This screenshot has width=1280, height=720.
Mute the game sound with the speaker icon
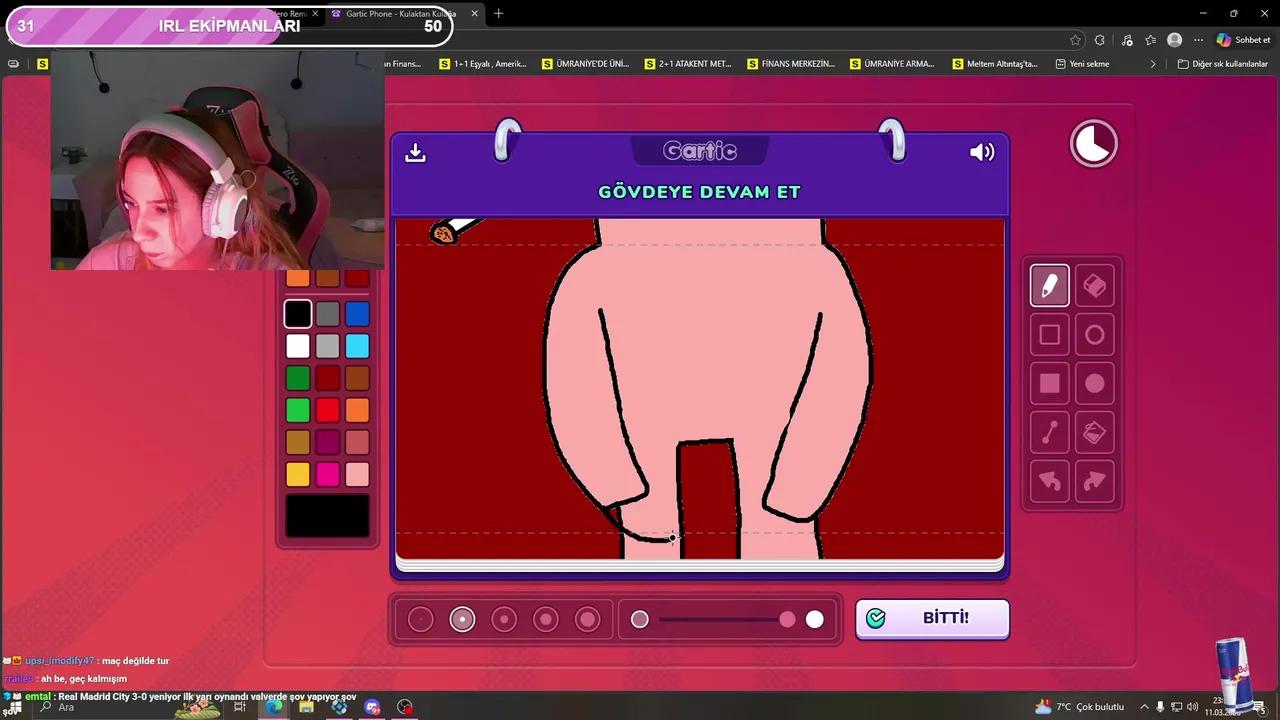pos(981,152)
